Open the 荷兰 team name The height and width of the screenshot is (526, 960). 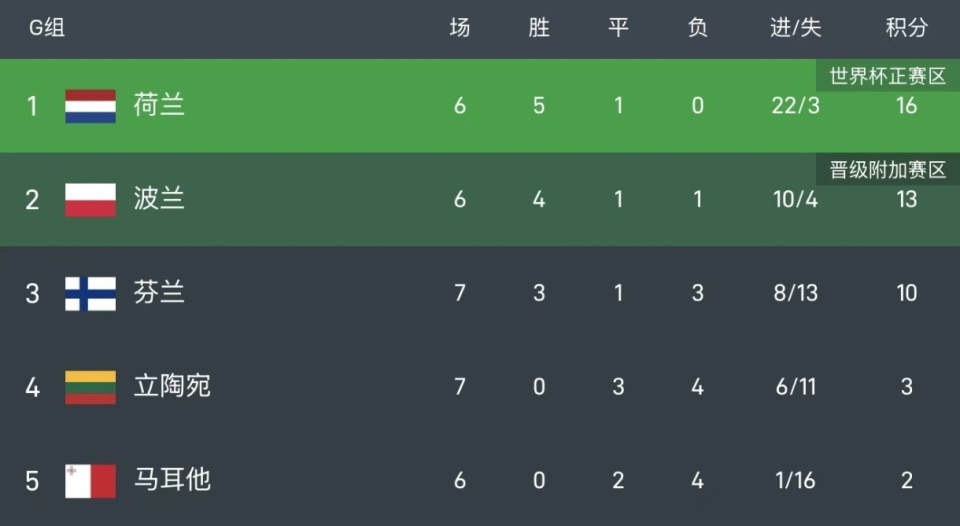[160, 106]
